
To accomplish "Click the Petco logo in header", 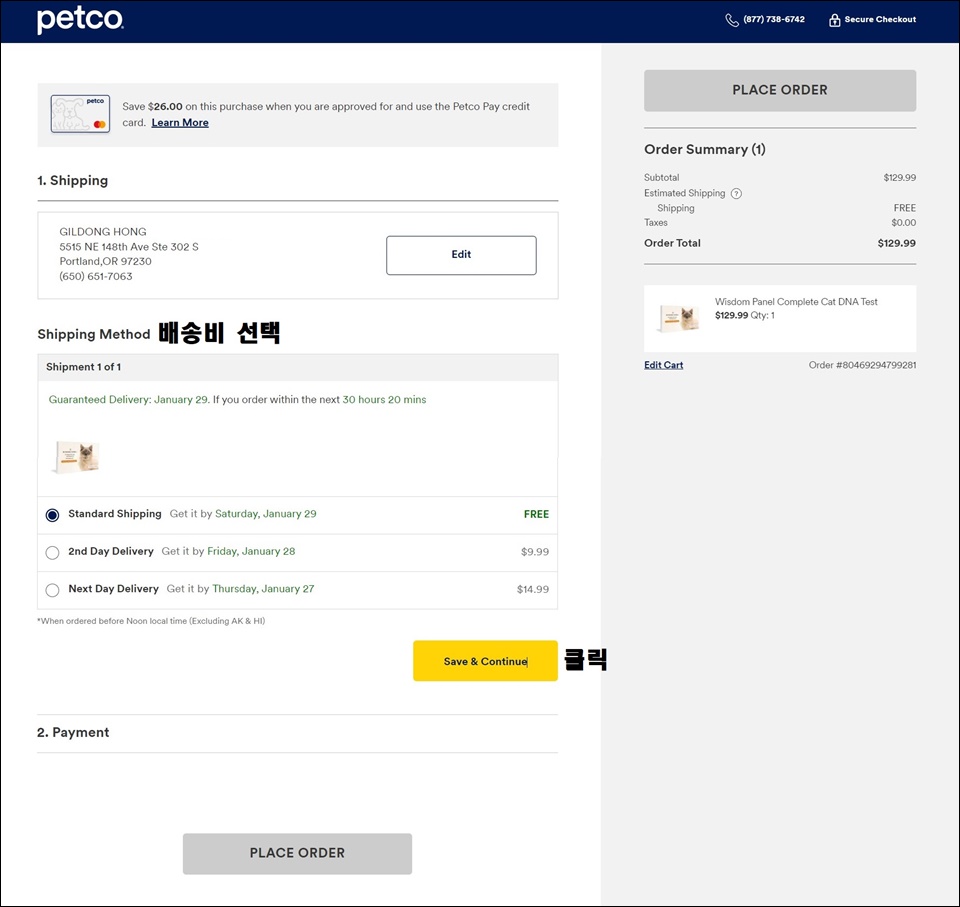I will [80, 20].
